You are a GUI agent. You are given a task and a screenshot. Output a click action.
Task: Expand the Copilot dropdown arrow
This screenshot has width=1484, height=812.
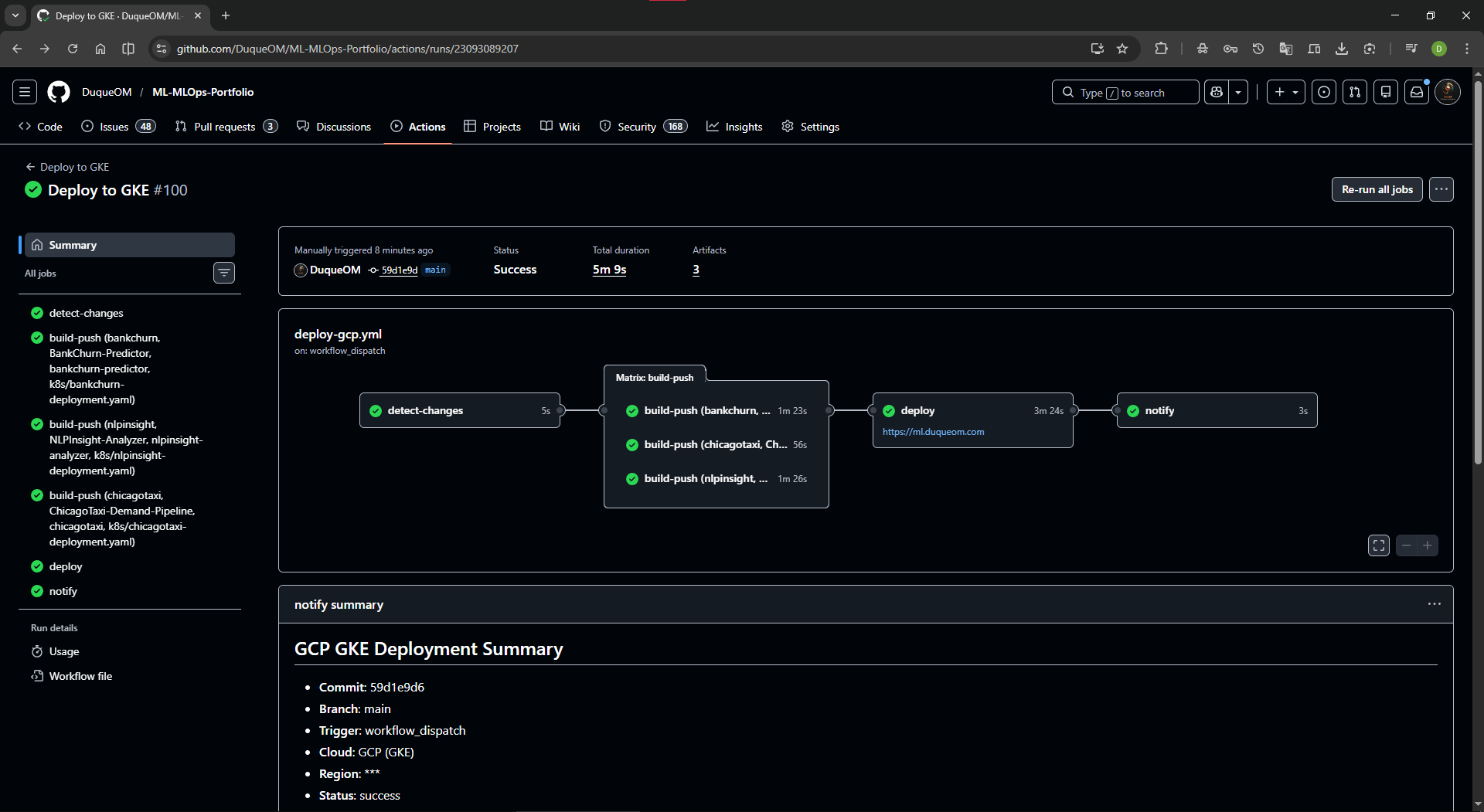tap(1238, 92)
